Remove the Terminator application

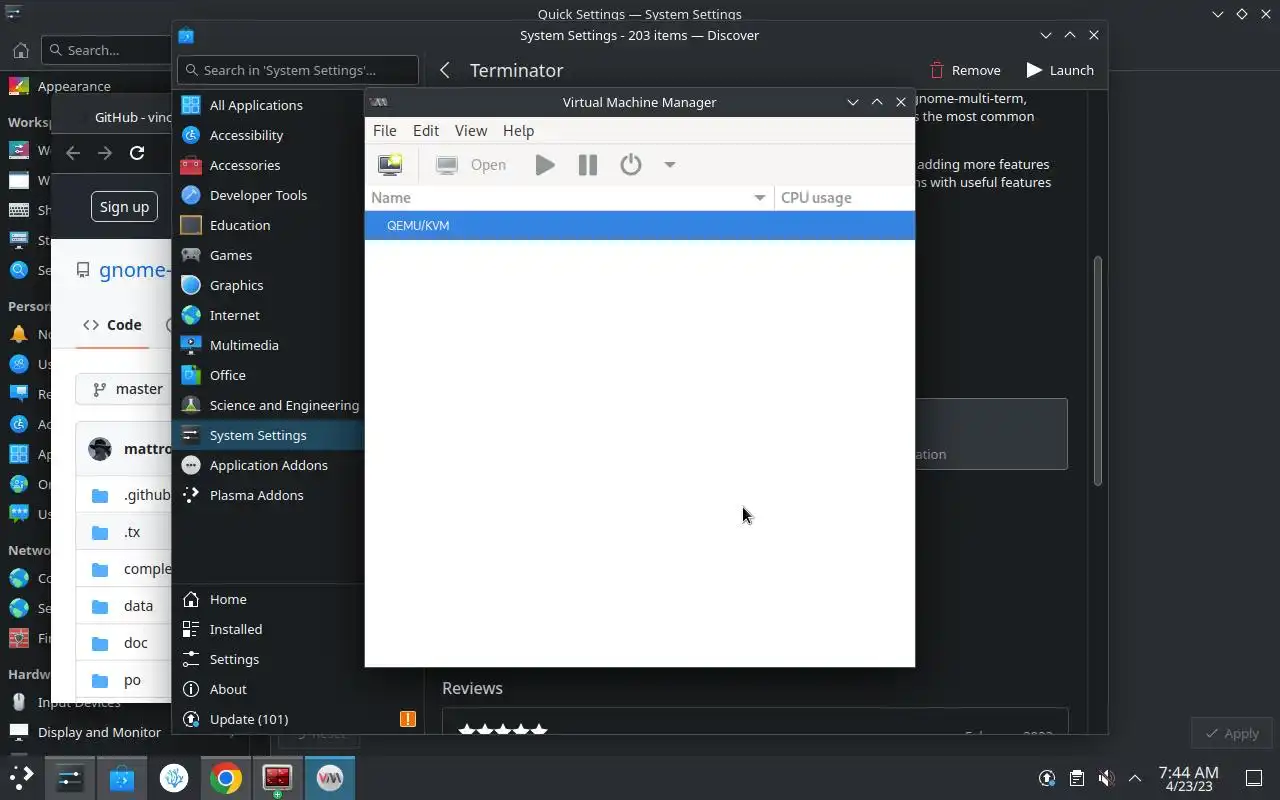965,70
